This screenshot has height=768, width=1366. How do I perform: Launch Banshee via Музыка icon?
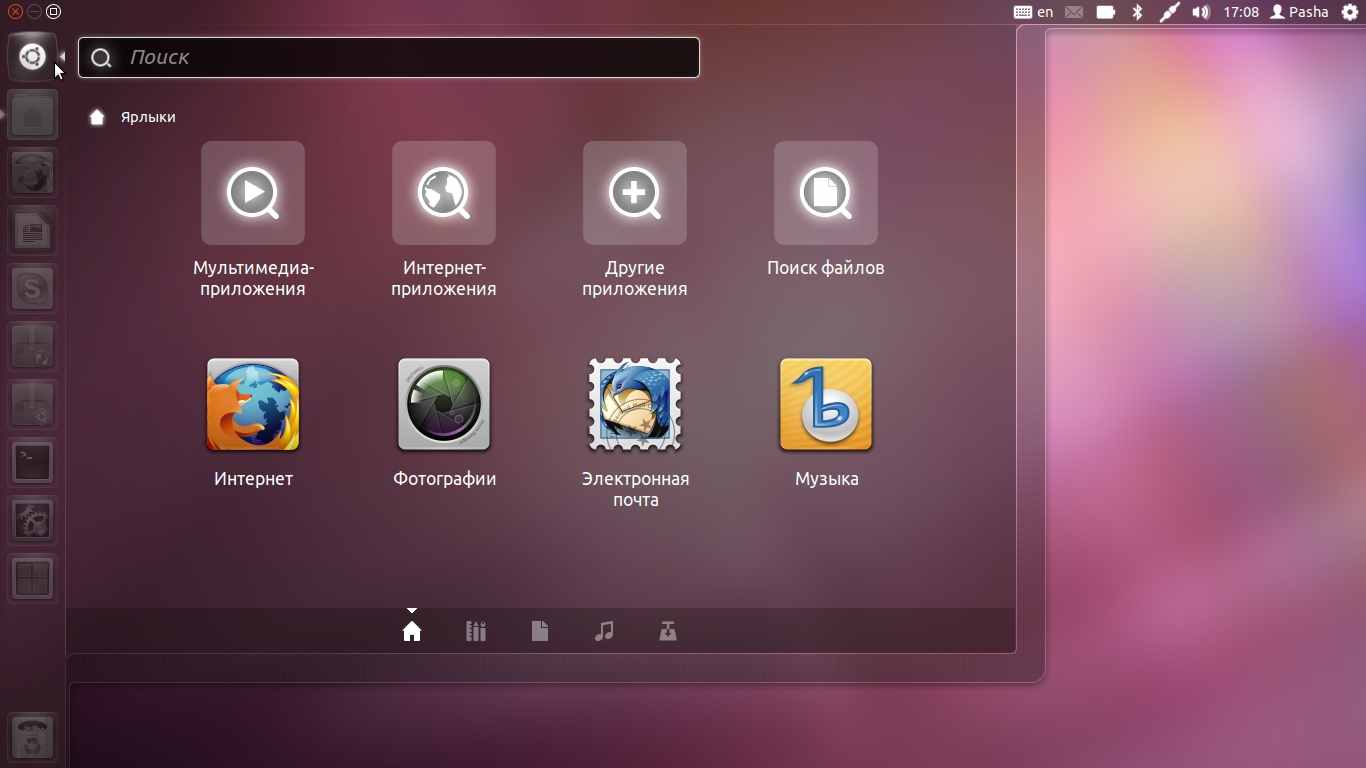pos(826,404)
